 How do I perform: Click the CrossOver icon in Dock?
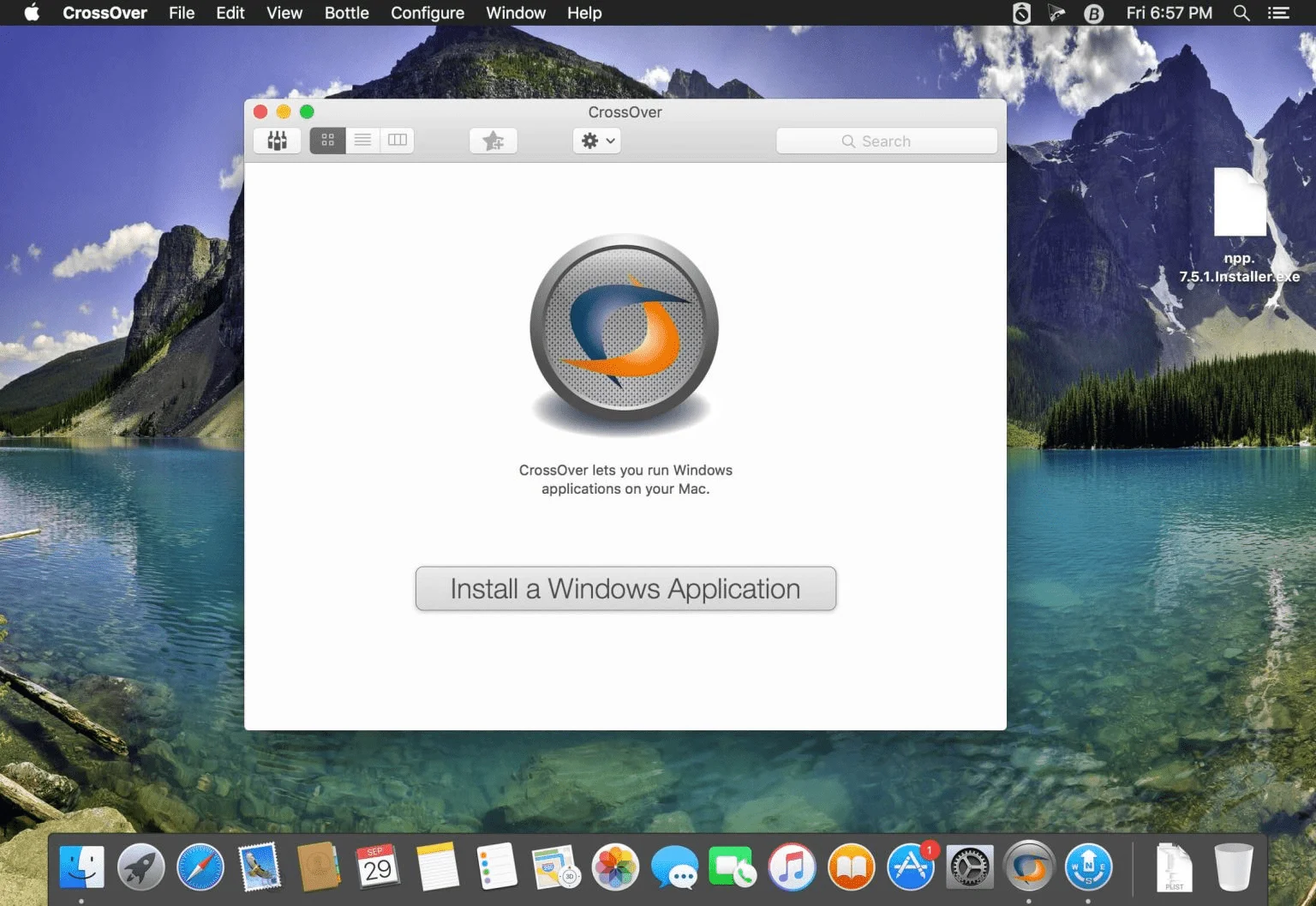coord(1029,867)
